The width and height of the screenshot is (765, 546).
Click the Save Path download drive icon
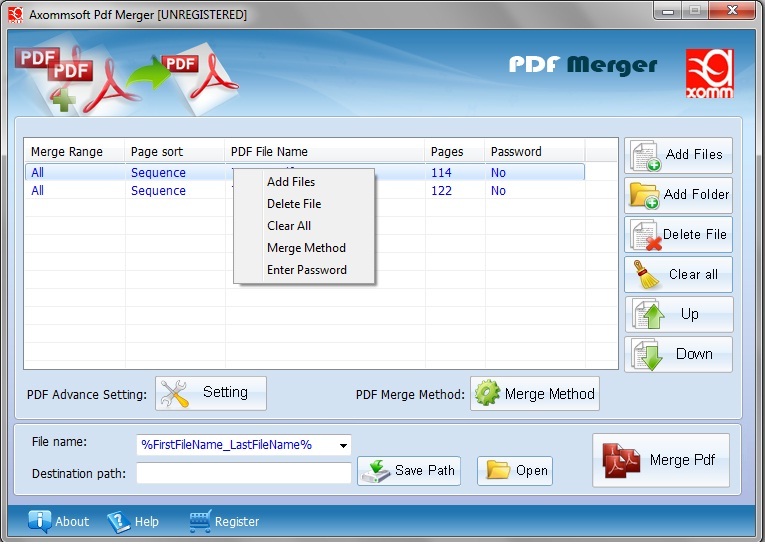pos(375,471)
